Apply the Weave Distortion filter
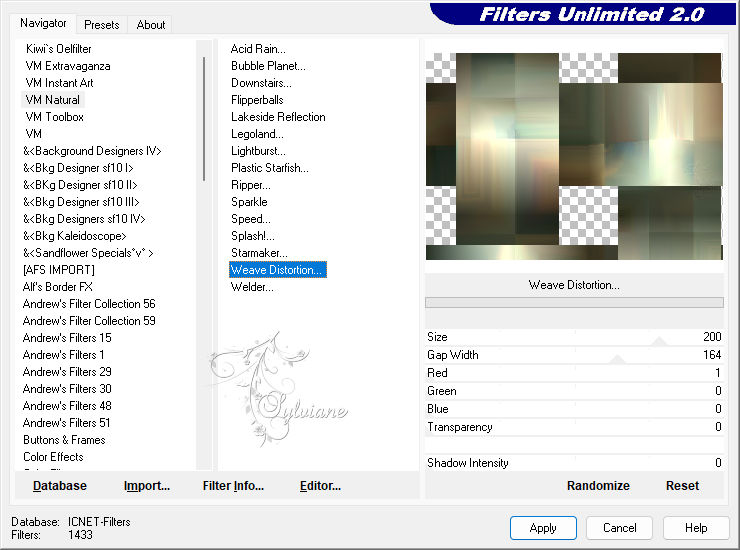The width and height of the screenshot is (740, 550). [543, 528]
